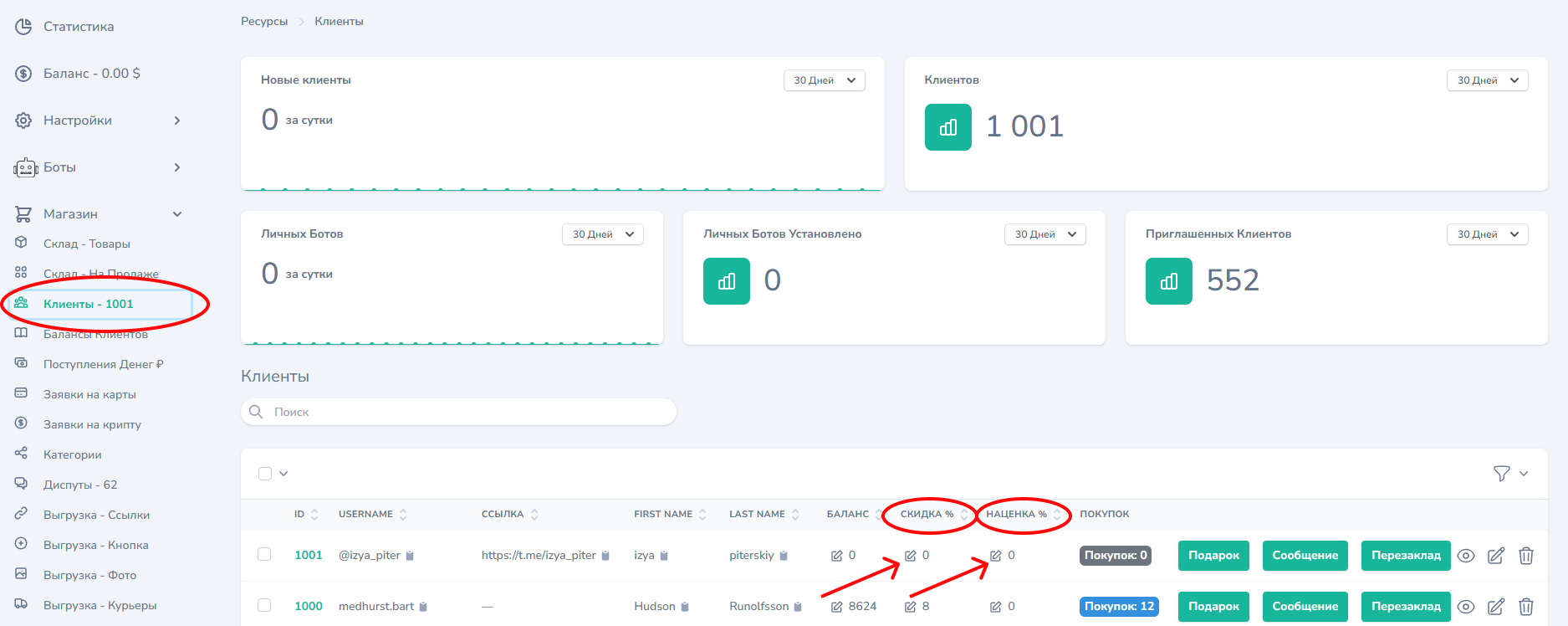Edit discount percent 8 for client 1000
This screenshot has width=1568, height=626.
pyautogui.click(x=911, y=607)
